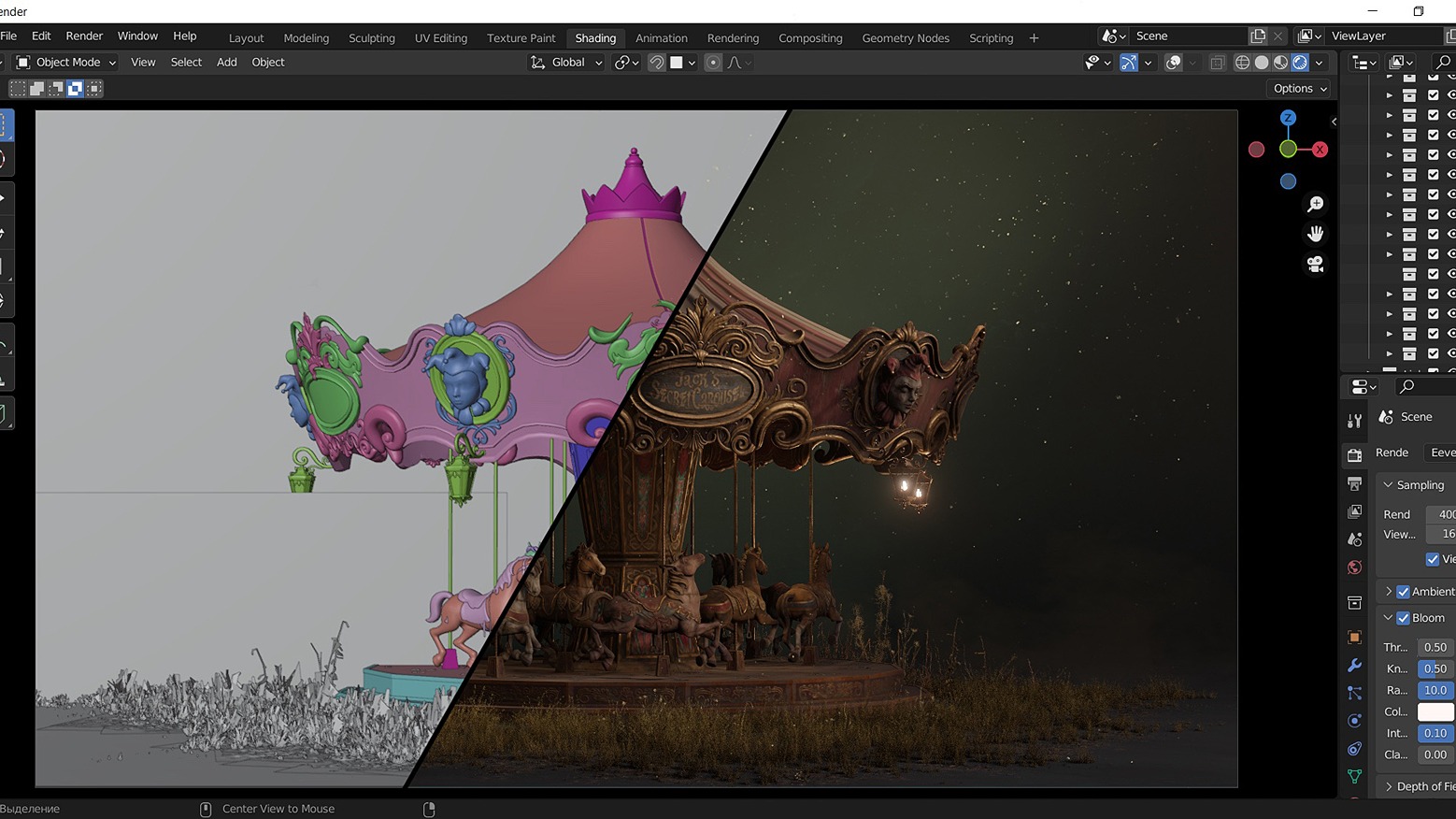Click the Bloom radius slider showing 10.0
Viewport: 1456px width, 819px height.
tap(1436, 690)
